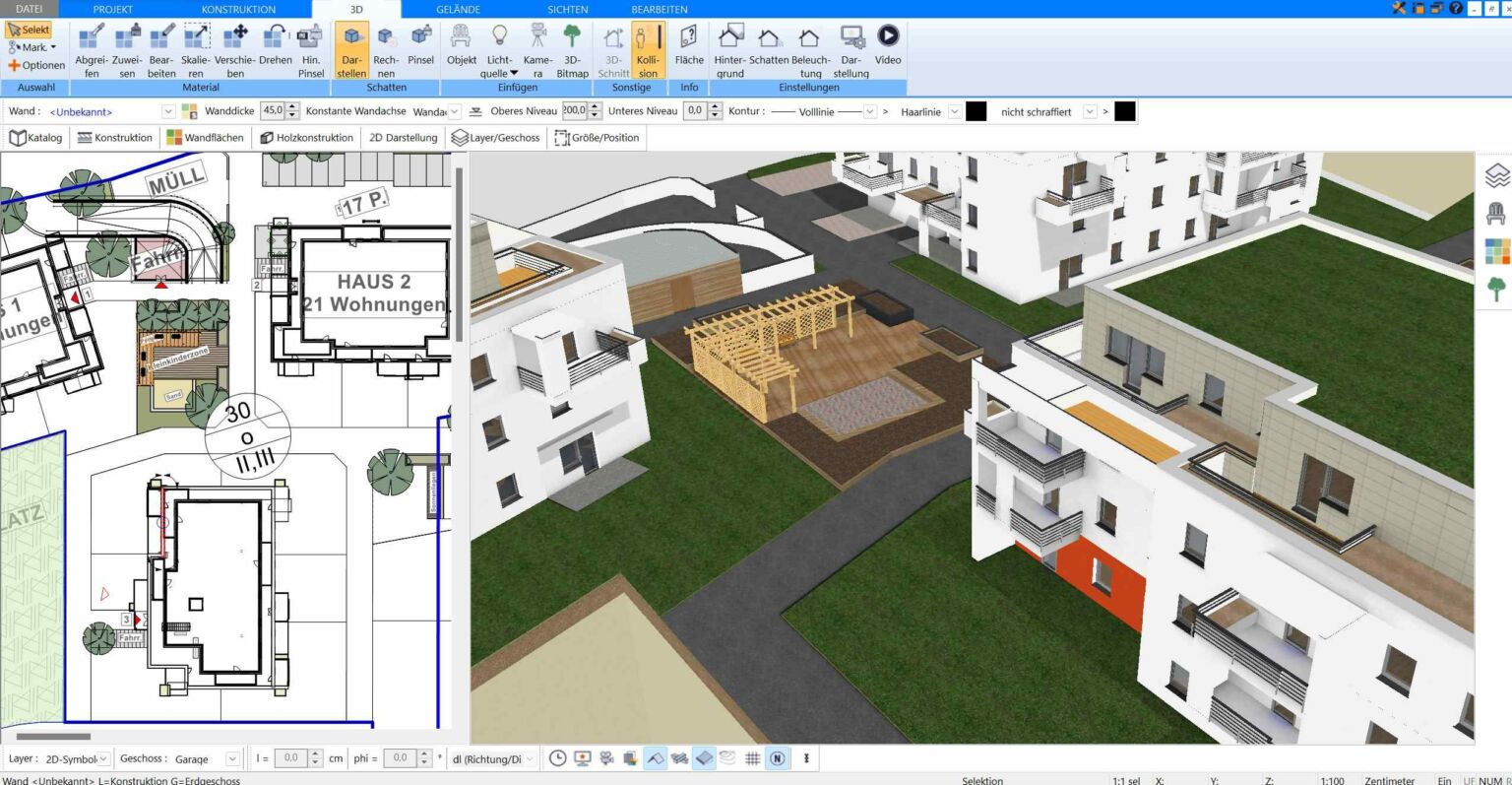Click the Wanddicke value field
This screenshot has height=785, width=1512.
[x=272, y=111]
